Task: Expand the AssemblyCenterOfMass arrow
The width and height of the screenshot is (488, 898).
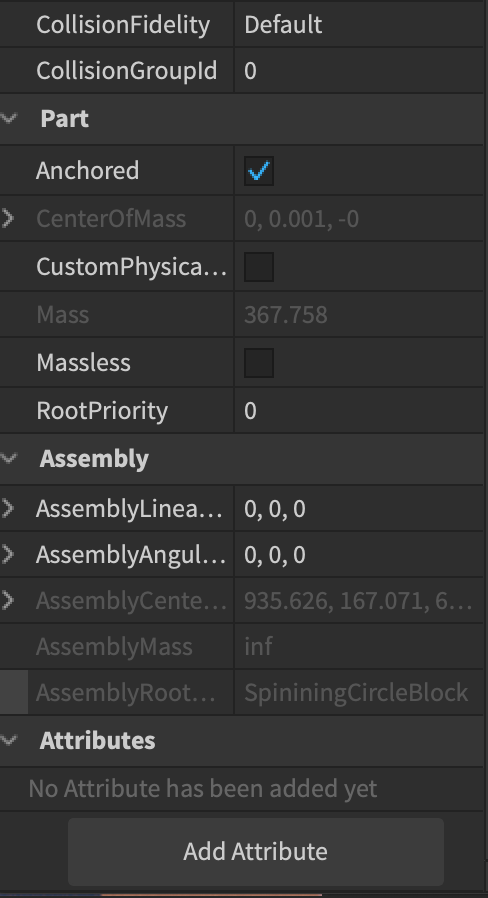Action: (8, 600)
